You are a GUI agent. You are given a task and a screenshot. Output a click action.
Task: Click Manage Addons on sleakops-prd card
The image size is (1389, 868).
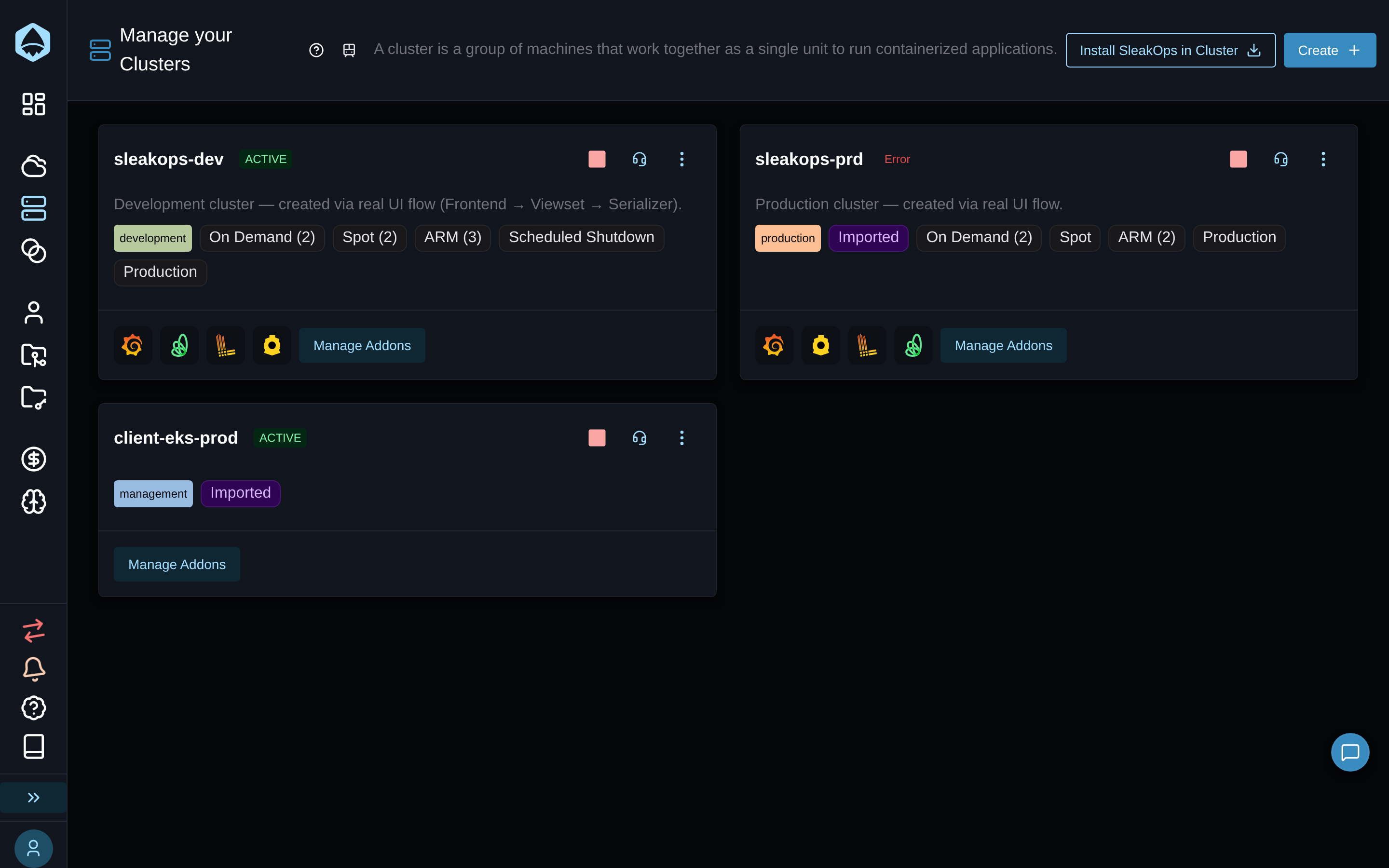[1003, 346]
